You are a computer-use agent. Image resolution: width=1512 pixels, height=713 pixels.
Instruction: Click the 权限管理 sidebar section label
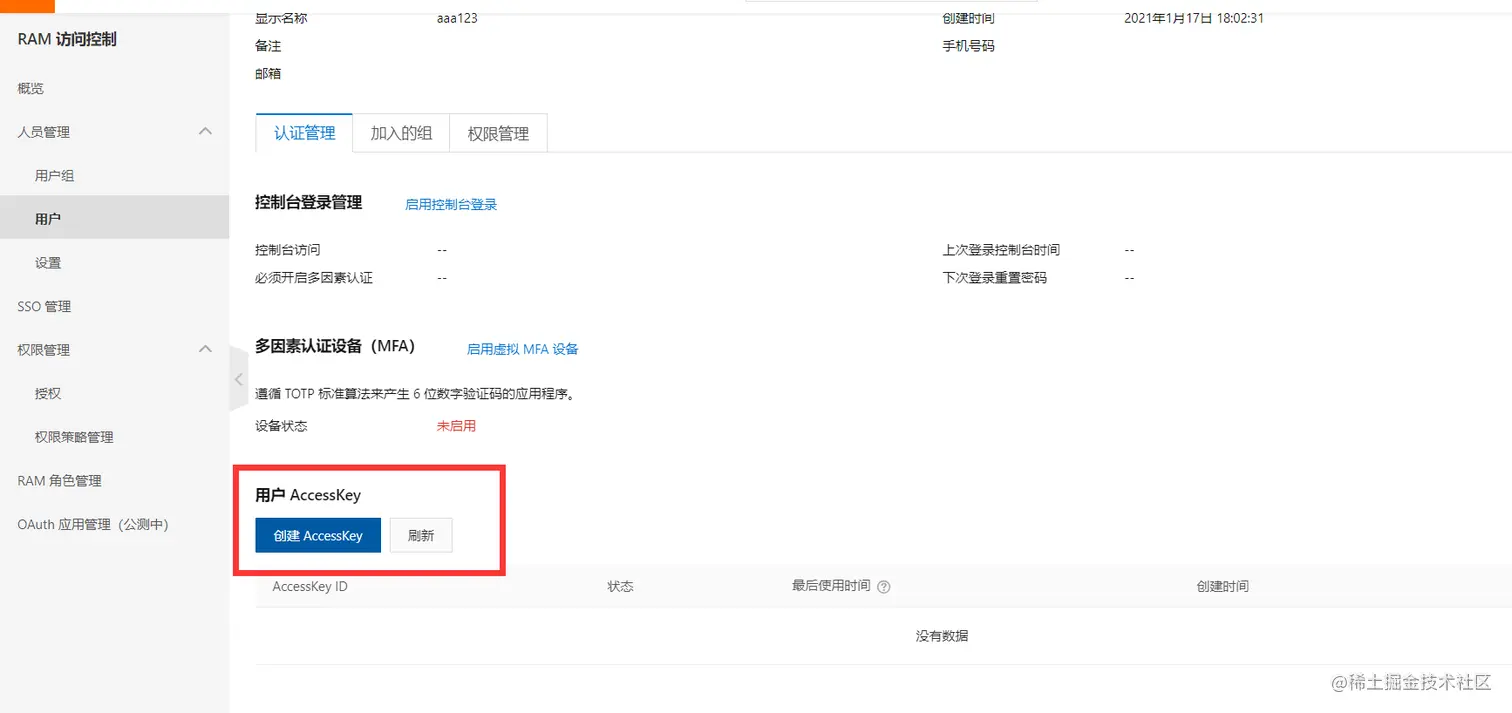43,349
